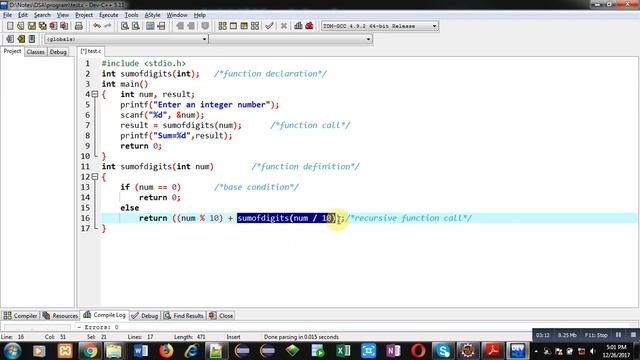Click the red Delete profiling information icon
The width and height of the screenshot is (640, 360).
309,26
